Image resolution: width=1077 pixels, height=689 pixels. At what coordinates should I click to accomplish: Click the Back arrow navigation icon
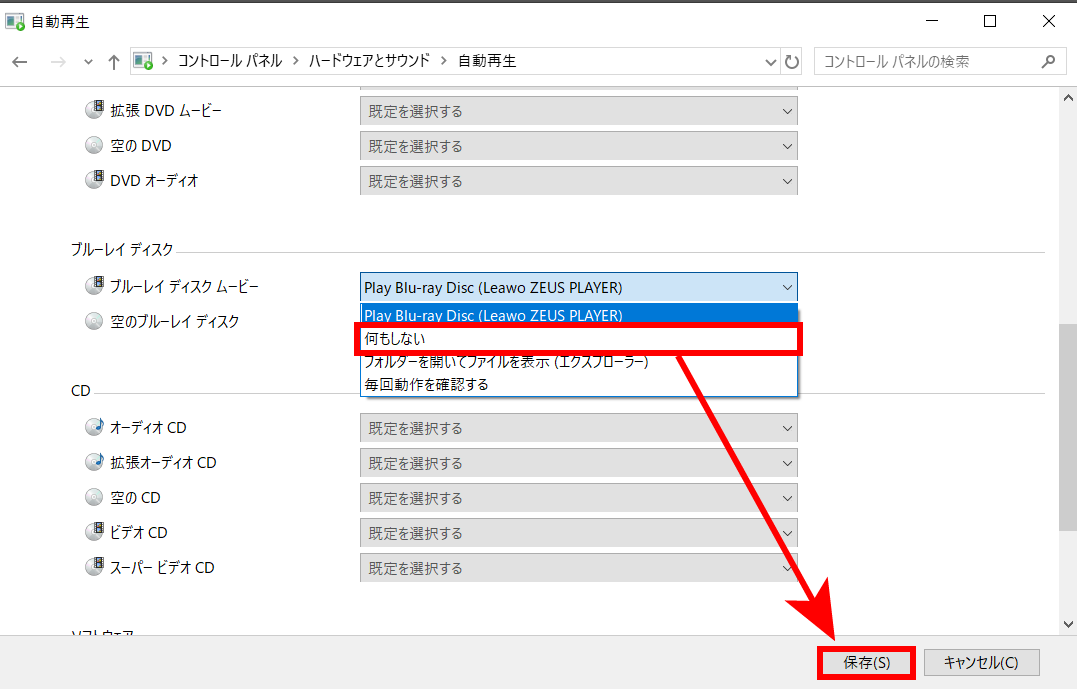coord(20,62)
